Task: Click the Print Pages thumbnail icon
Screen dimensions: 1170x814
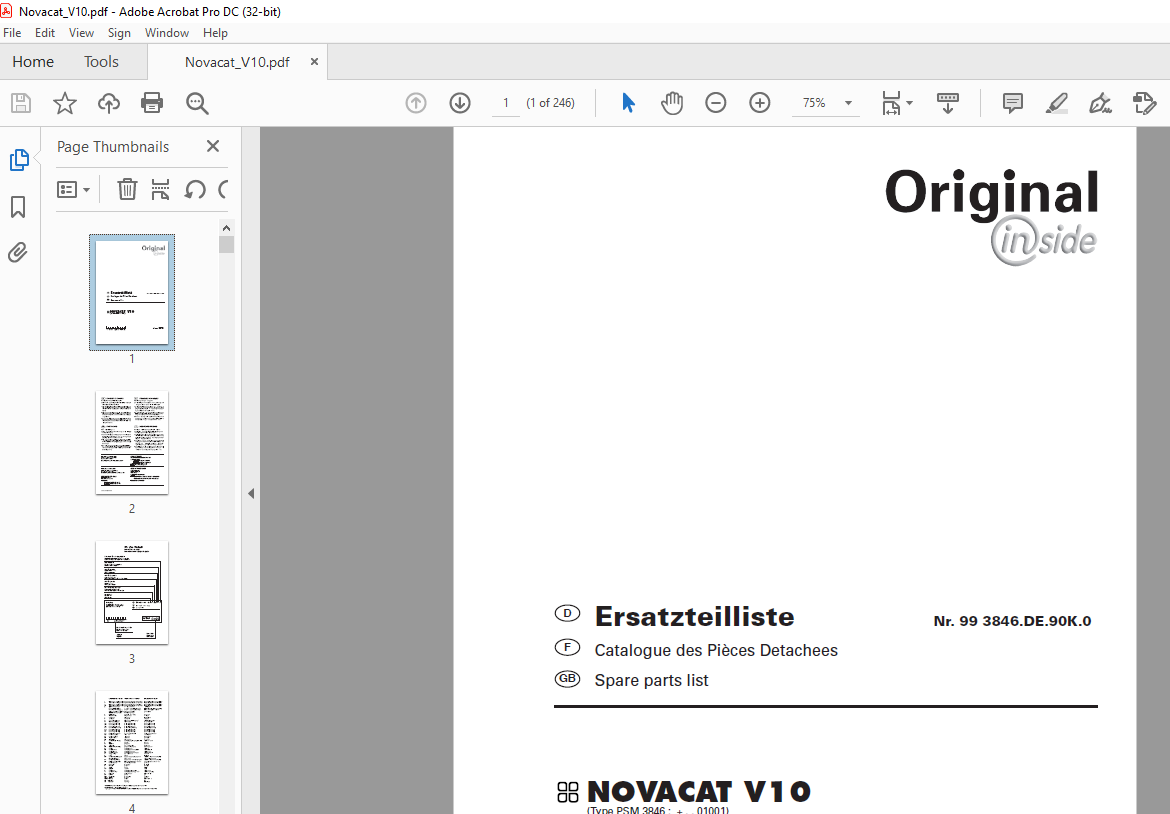Action: coord(160,190)
